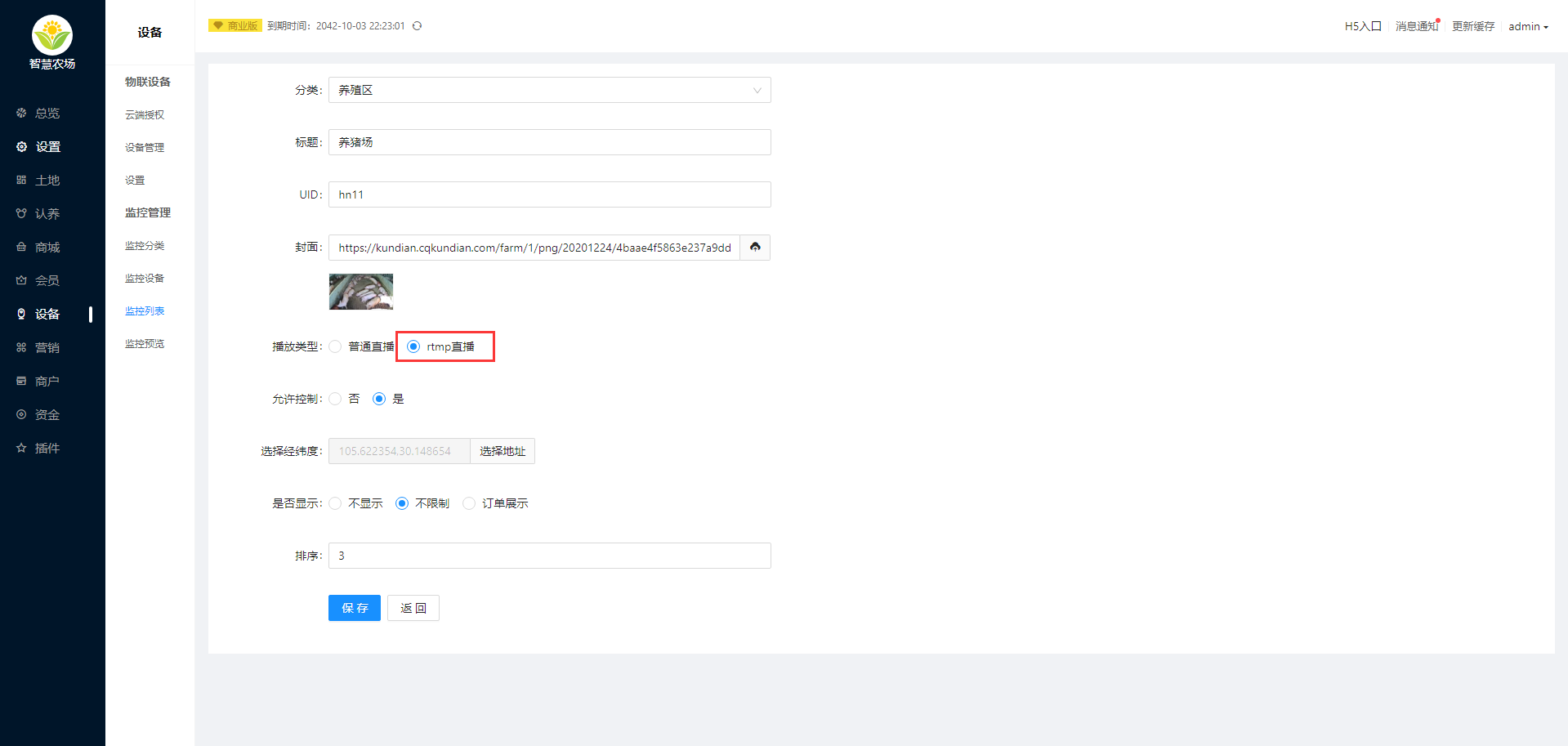This screenshot has height=746, width=1568.
Task: Click the 监控管理 section heading
Action: (148, 212)
